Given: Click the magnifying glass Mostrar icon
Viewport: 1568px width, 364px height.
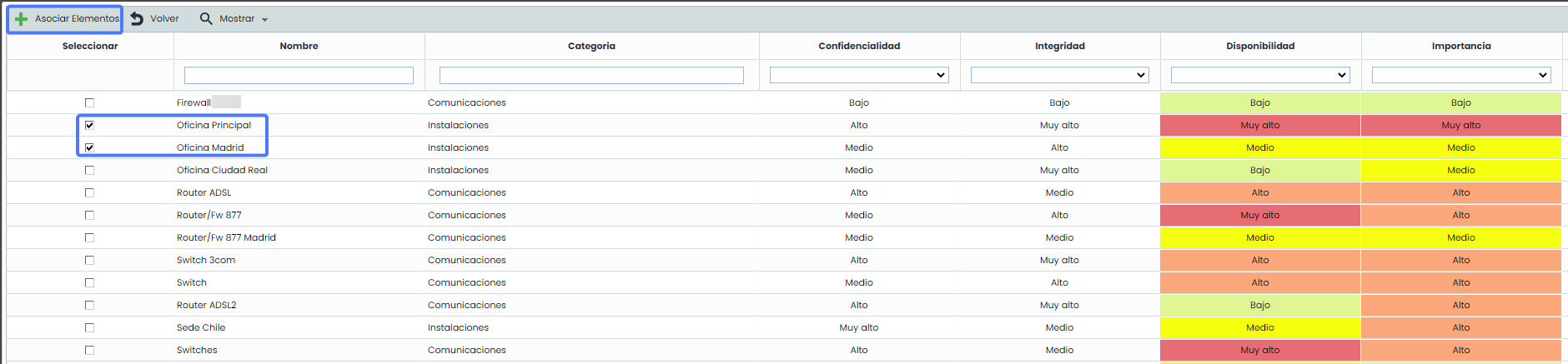Looking at the screenshot, I should tap(206, 18).
